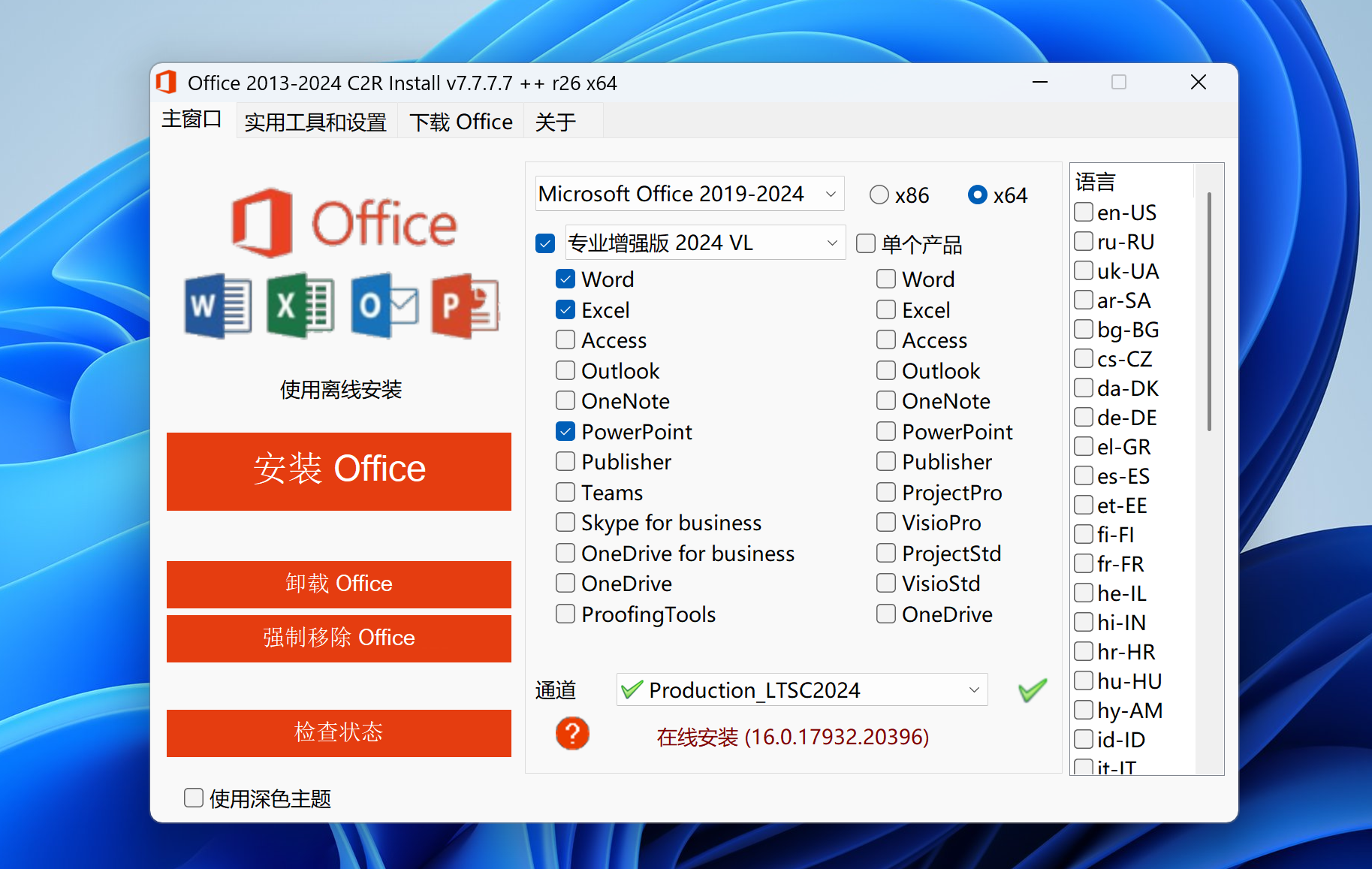This screenshot has height=869, width=1372.
Task: Check Skype for business checkbox
Action: [565, 522]
